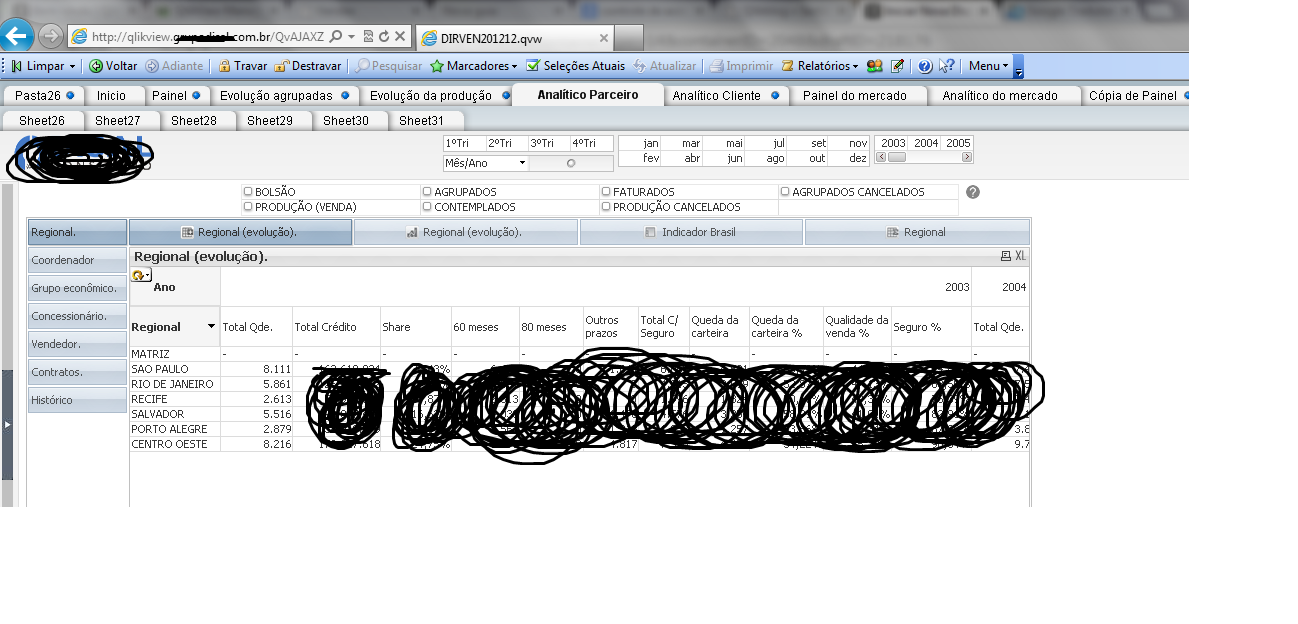This screenshot has width=1298, height=624.
Task: Switch to the Evolução agrupadas tab
Action: tap(284, 96)
